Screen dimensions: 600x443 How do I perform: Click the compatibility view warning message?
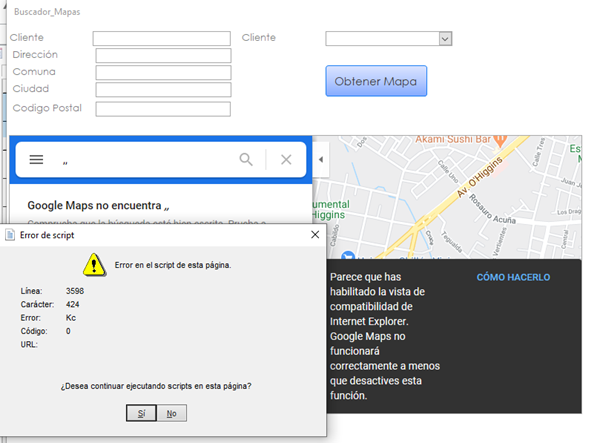[385, 336]
